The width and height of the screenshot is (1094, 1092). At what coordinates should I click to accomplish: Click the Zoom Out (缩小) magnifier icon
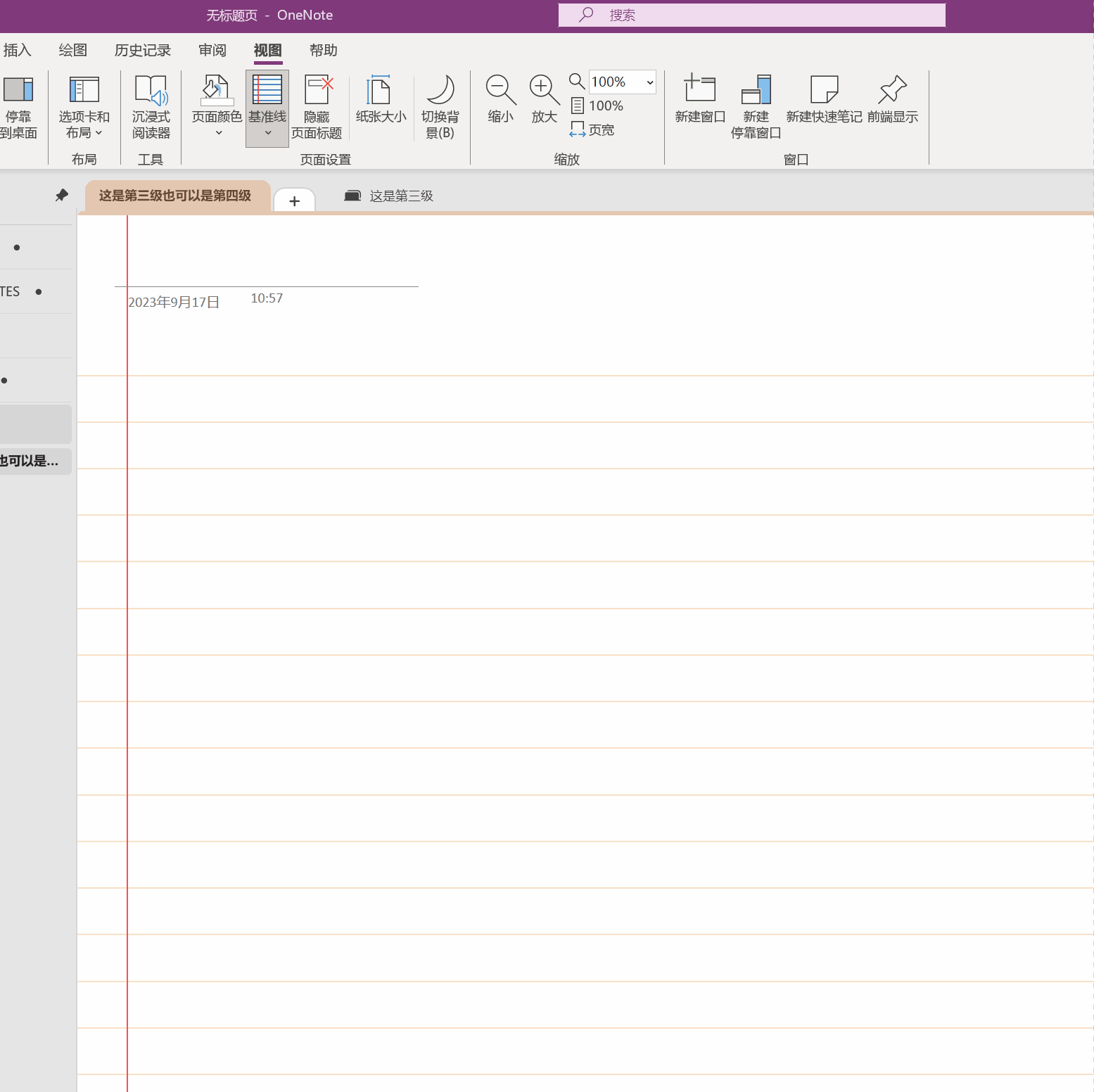tap(500, 91)
